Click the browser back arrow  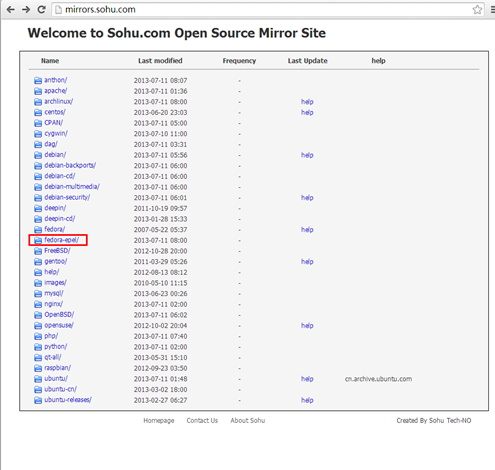click(x=11, y=10)
